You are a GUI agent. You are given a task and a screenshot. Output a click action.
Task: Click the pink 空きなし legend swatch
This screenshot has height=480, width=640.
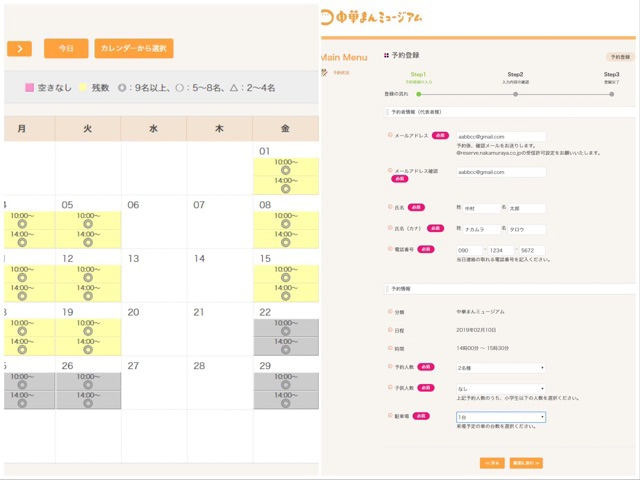click(29, 87)
